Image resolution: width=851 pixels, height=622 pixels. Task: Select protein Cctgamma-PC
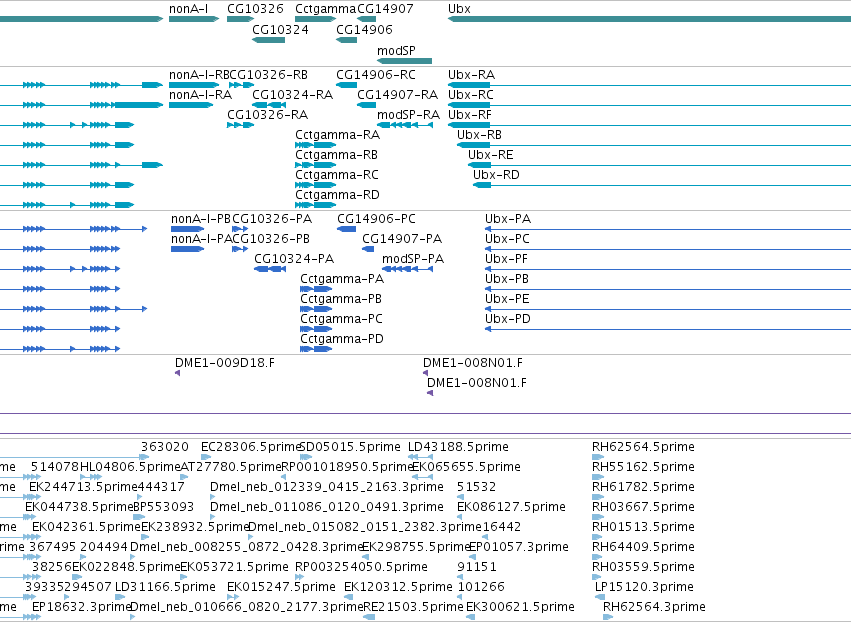point(316,329)
